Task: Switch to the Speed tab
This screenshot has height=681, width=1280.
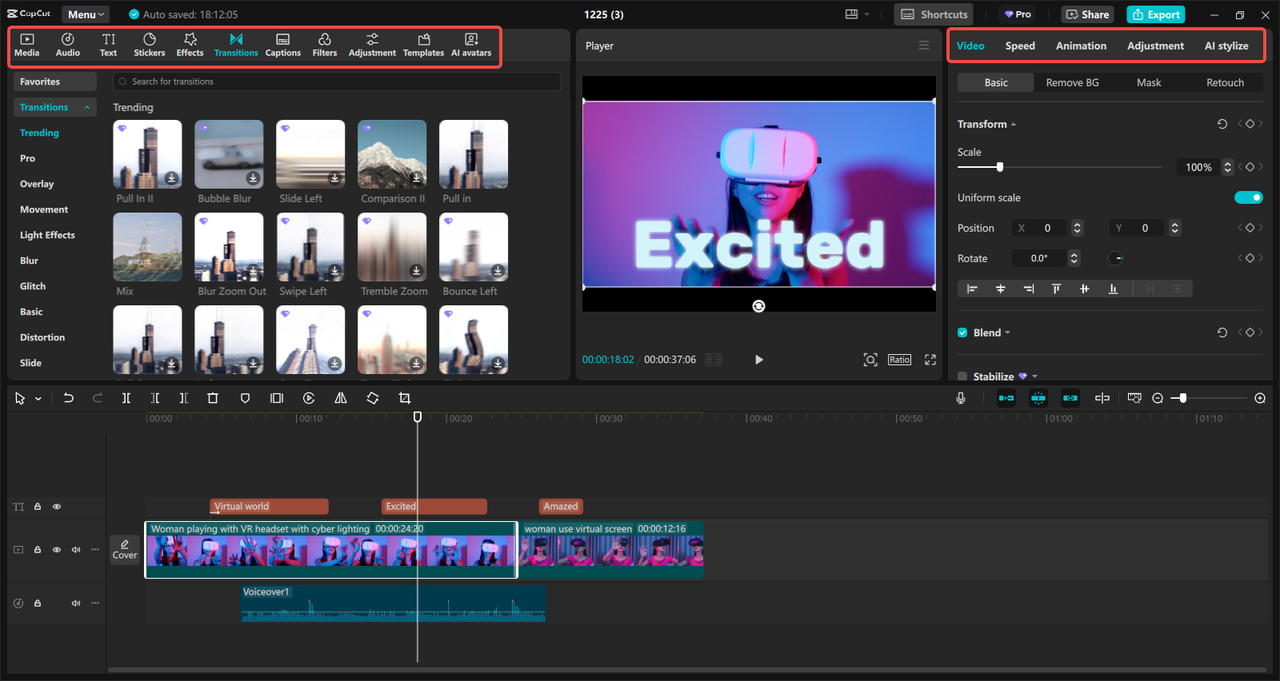Action: pos(1020,46)
